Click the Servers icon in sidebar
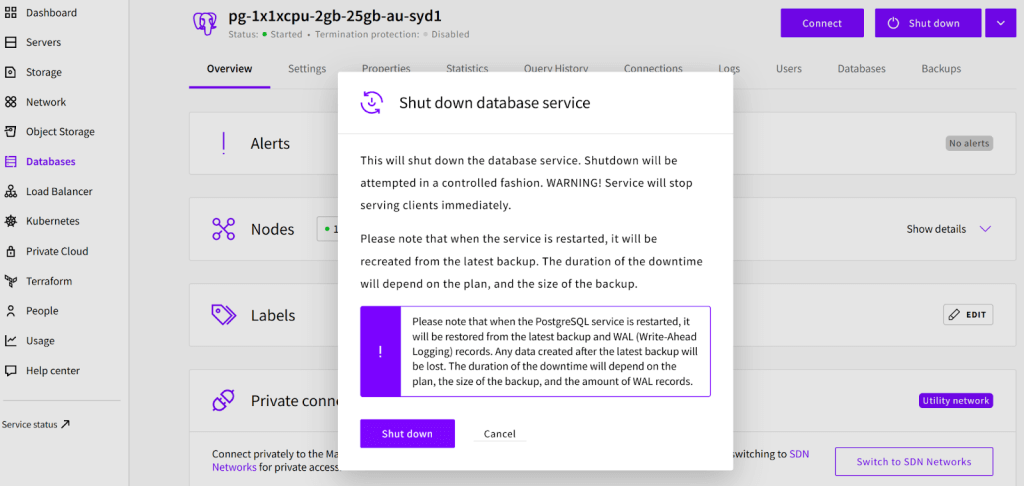 pos(10,42)
